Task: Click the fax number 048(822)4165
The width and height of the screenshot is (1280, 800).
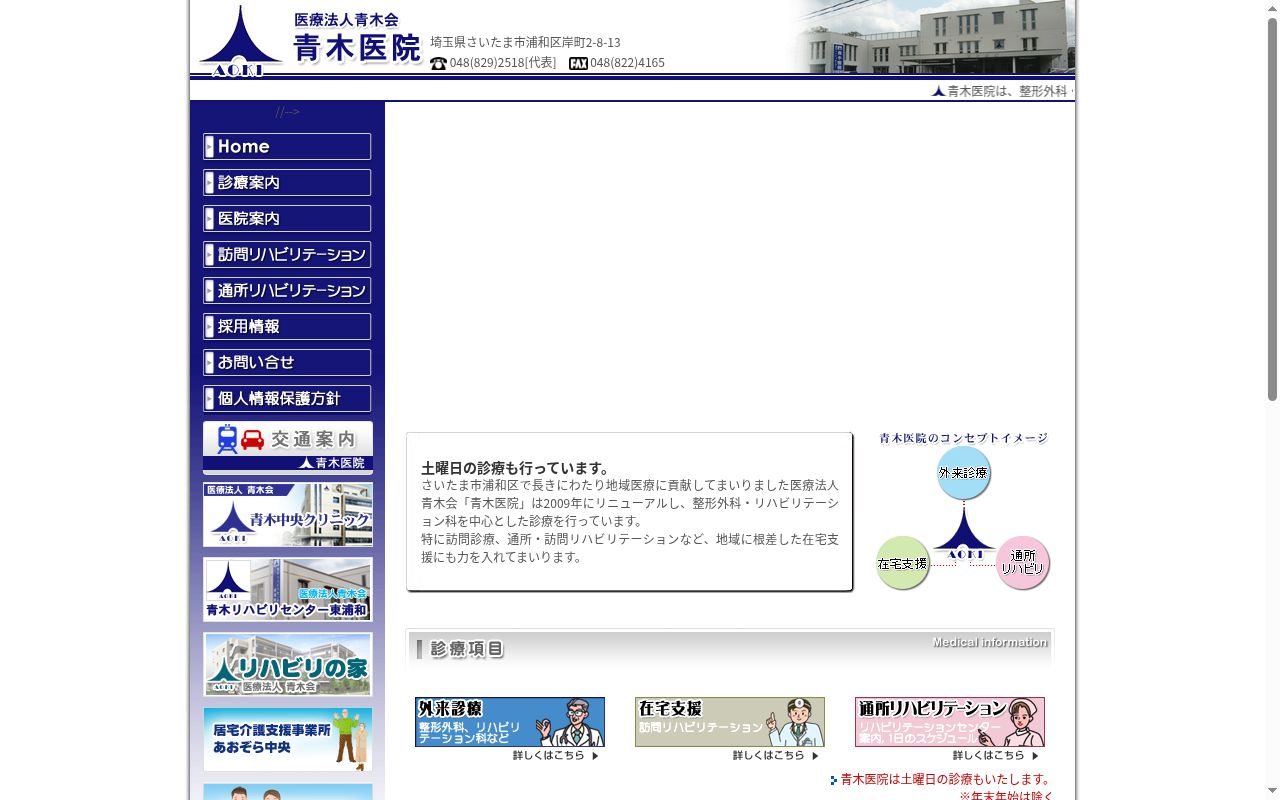Action: tap(627, 63)
